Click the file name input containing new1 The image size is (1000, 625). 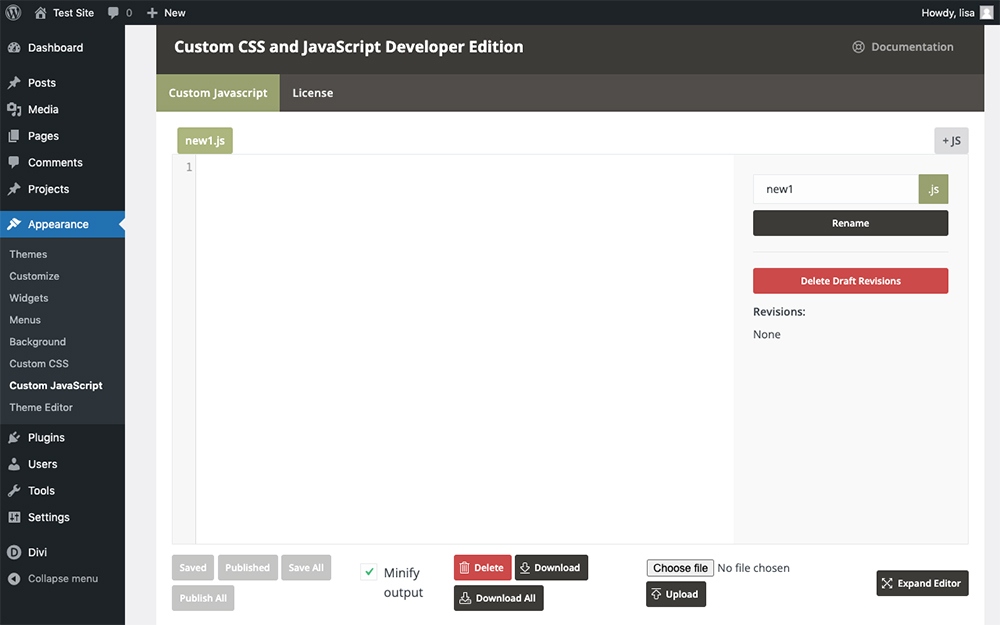(835, 189)
